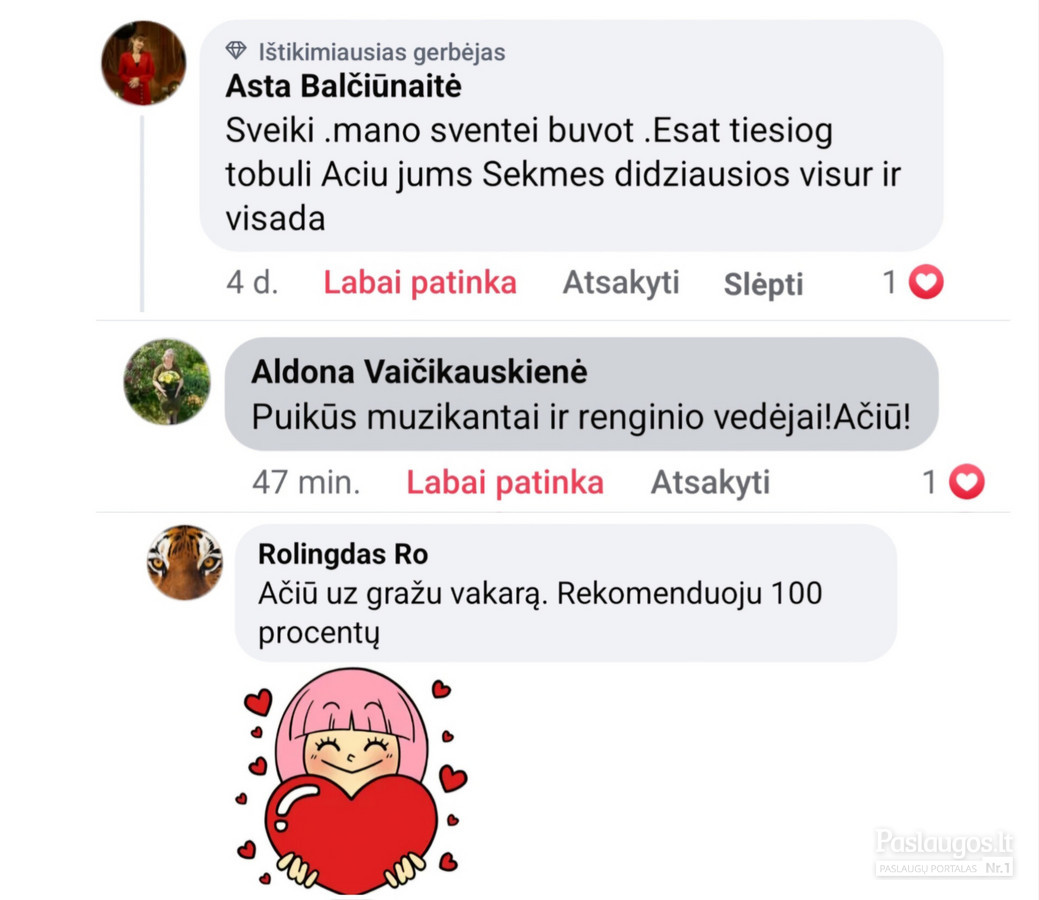Open Aldona Vaičikauskienė's avatar photo
Screen dimensions: 1039x900
[167, 382]
